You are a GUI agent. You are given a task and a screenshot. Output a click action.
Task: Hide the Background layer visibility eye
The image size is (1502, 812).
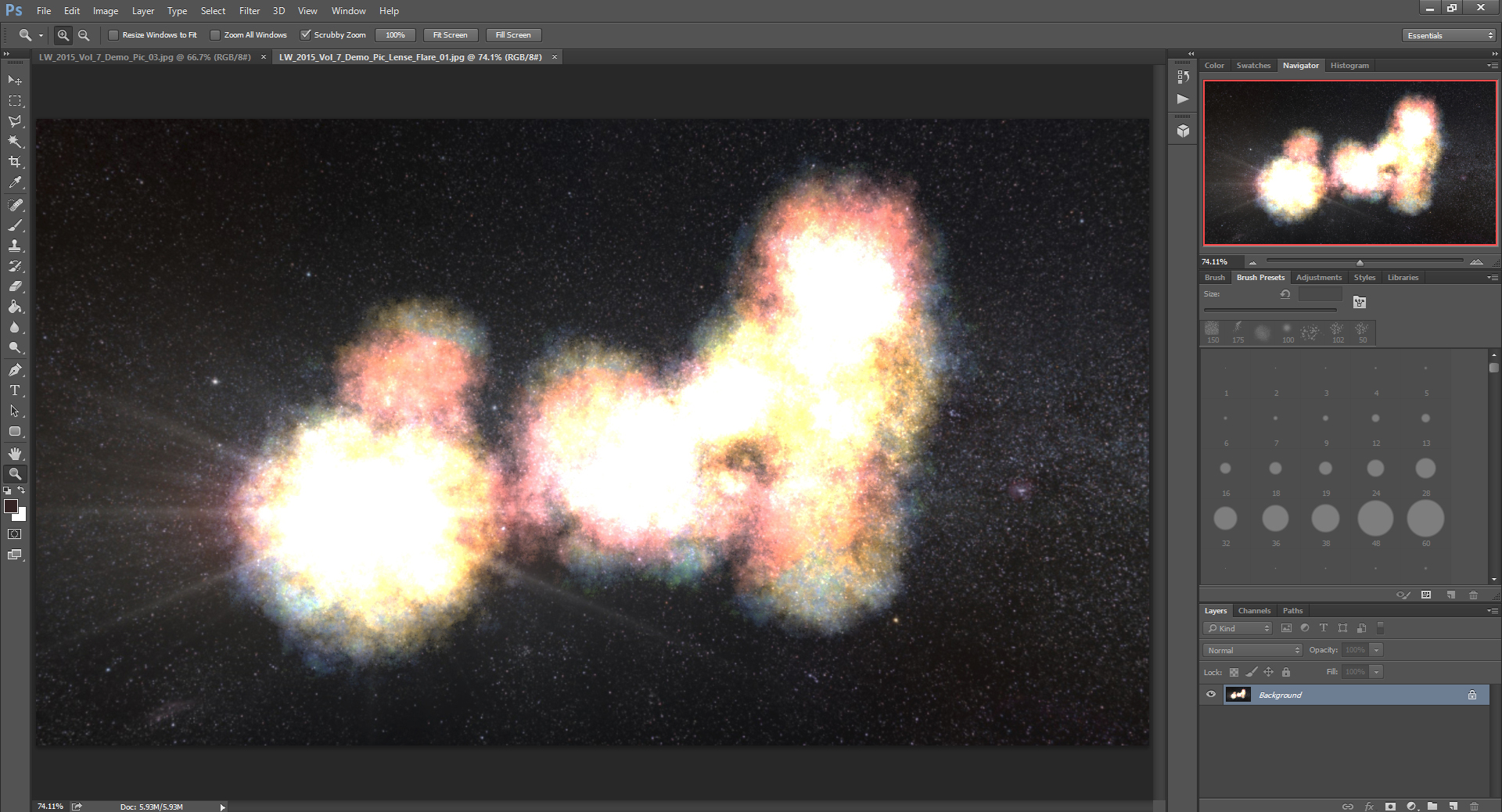pyautogui.click(x=1211, y=695)
